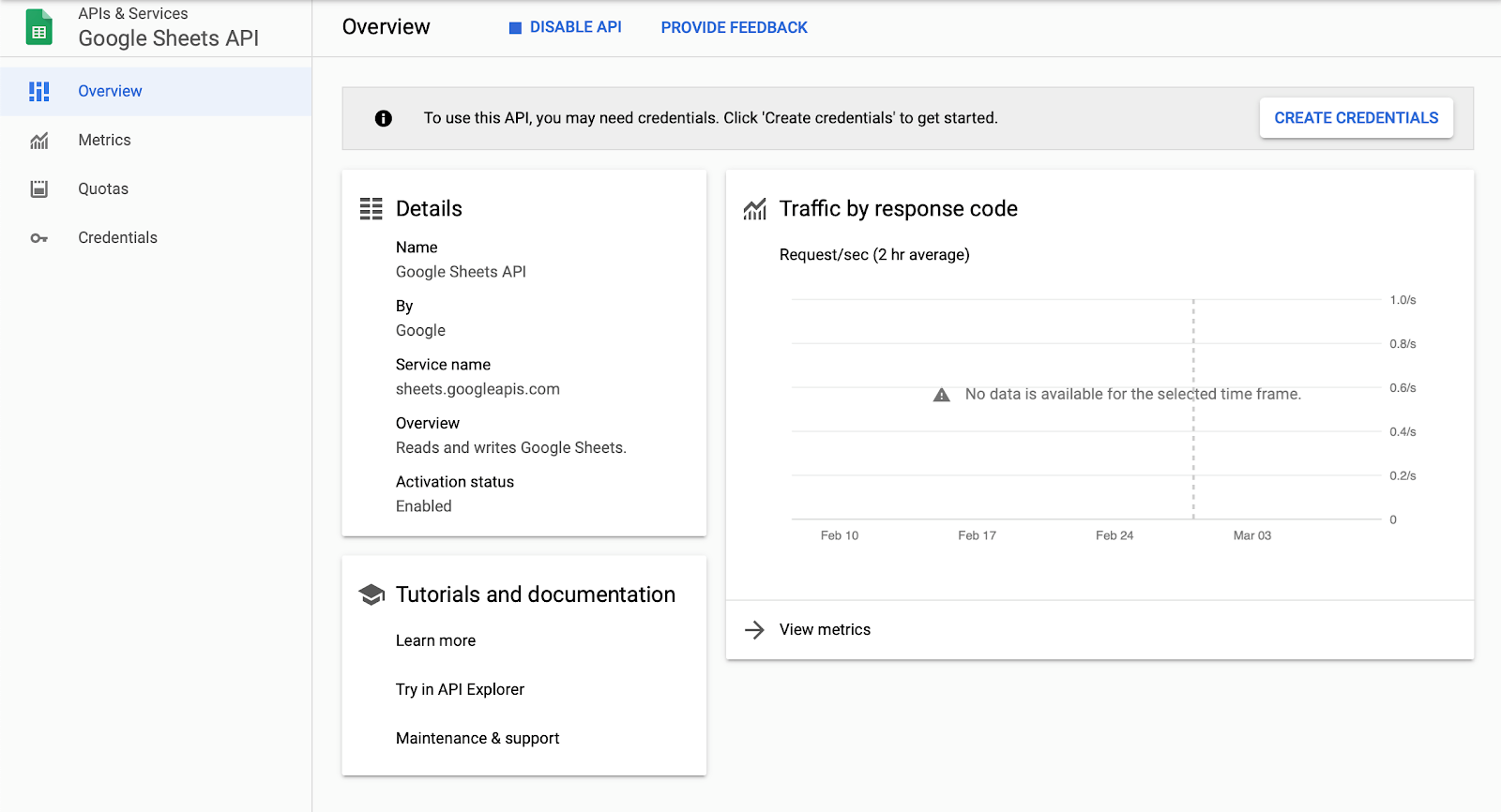The width and height of the screenshot is (1501, 812).
Task: Click the Metrics chart icon in sidebar
Action: pyautogui.click(x=38, y=141)
